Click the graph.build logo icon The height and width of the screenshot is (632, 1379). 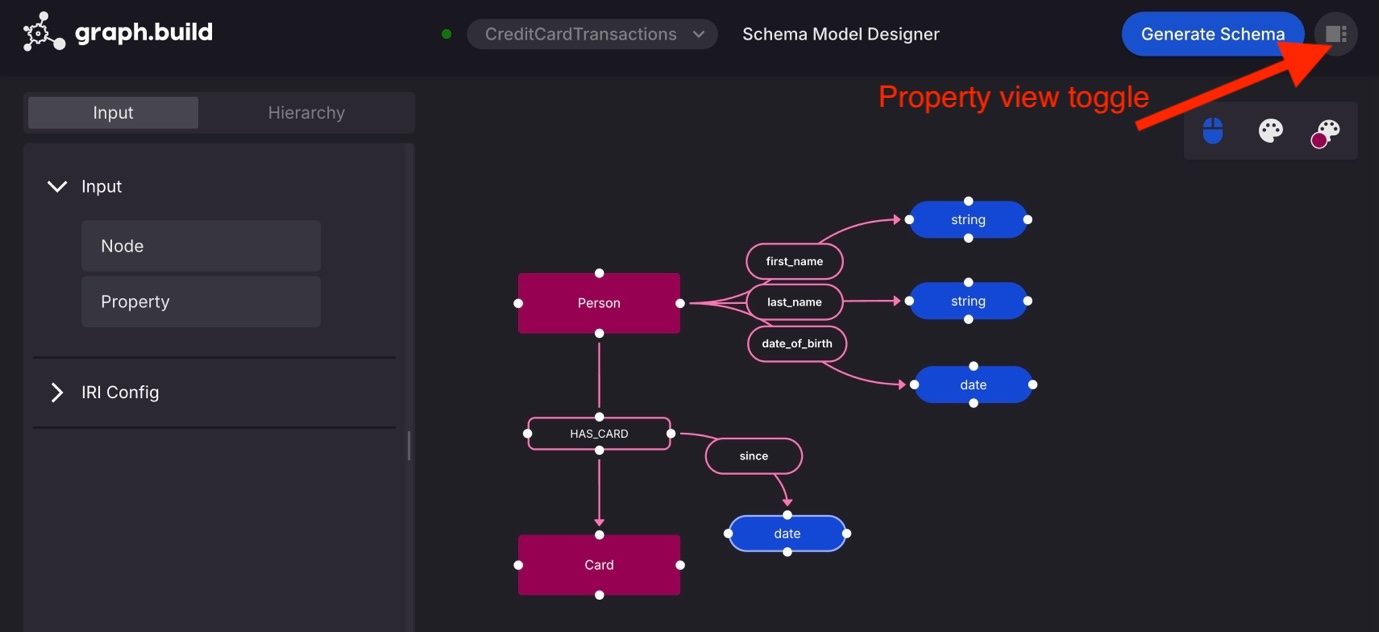(44, 33)
